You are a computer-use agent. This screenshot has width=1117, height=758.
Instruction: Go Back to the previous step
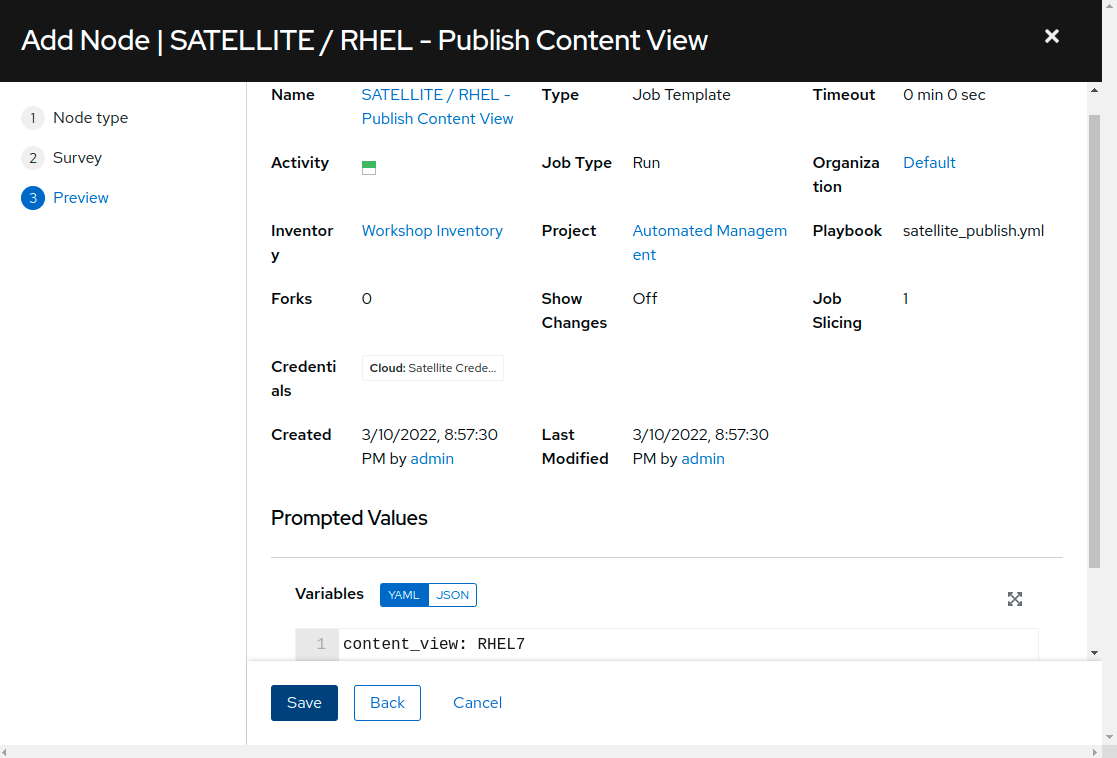tap(388, 702)
